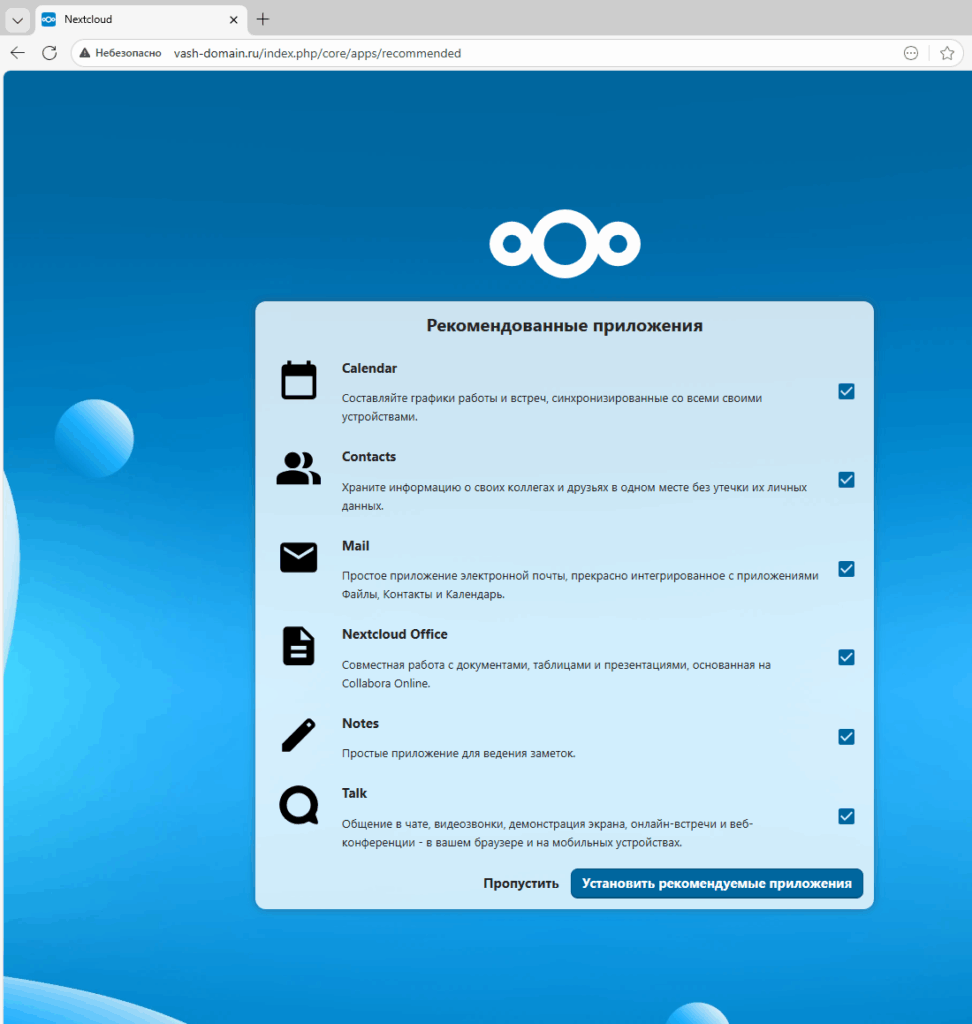Click the Calendar app icon
Image resolution: width=972 pixels, height=1024 pixels.
click(x=299, y=380)
